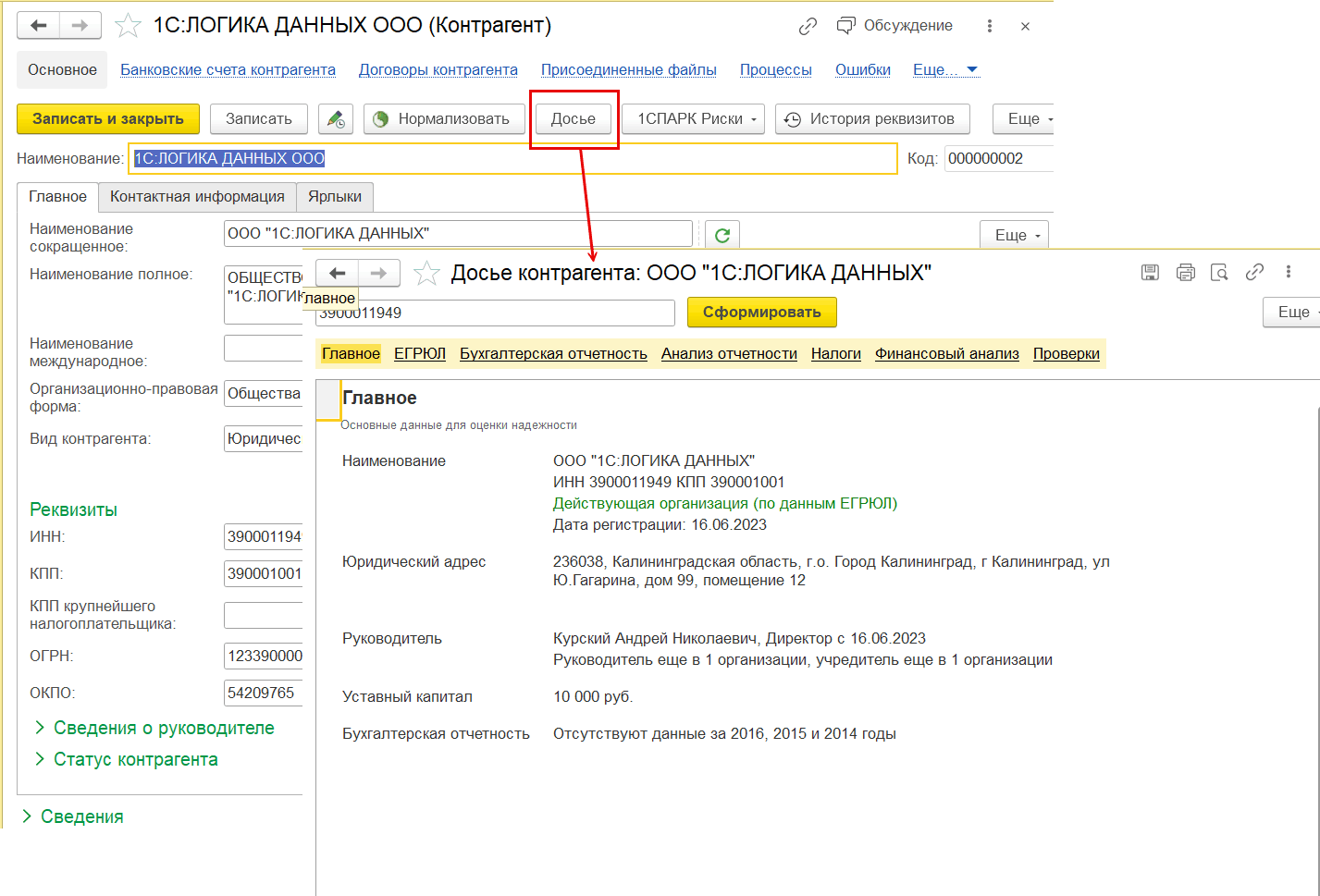1320x896 pixels.
Task: Click link icon in Досье window
Action: point(1254,272)
